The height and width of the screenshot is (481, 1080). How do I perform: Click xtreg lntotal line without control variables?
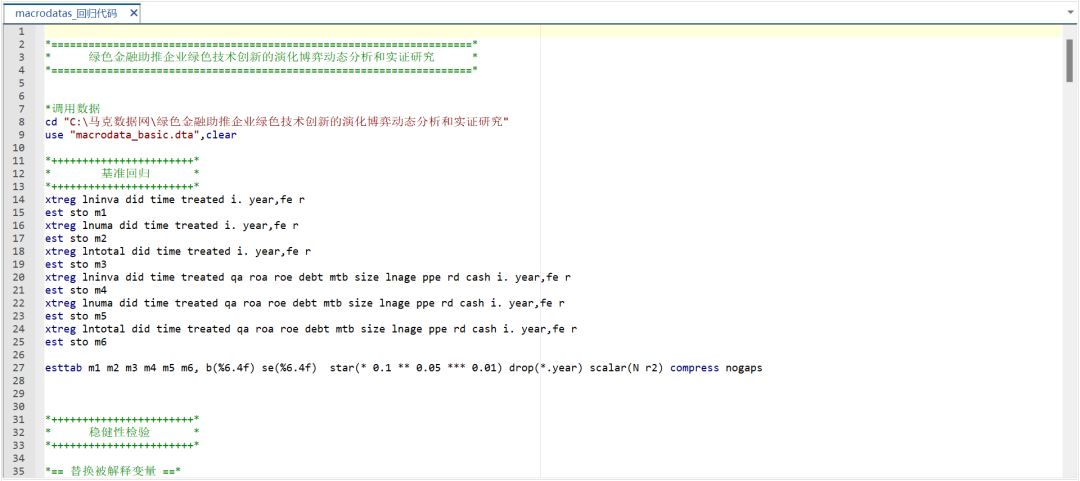[x=178, y=252]
